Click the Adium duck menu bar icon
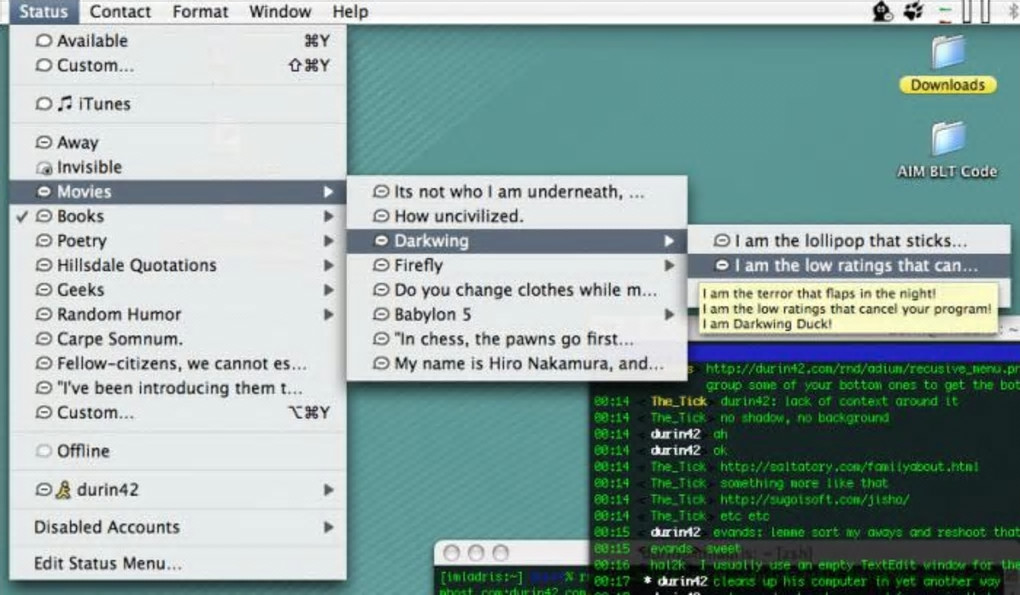This screenshot has height=595, width=1020. [x=882, y=11]
